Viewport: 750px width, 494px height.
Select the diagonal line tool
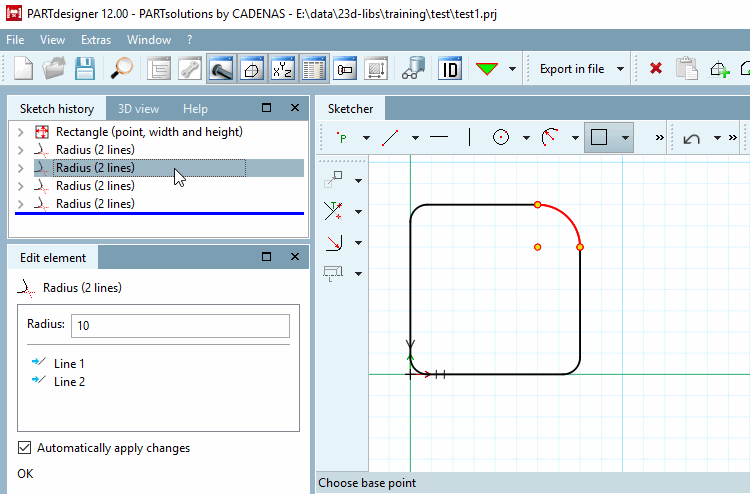[x=391, y=137]
